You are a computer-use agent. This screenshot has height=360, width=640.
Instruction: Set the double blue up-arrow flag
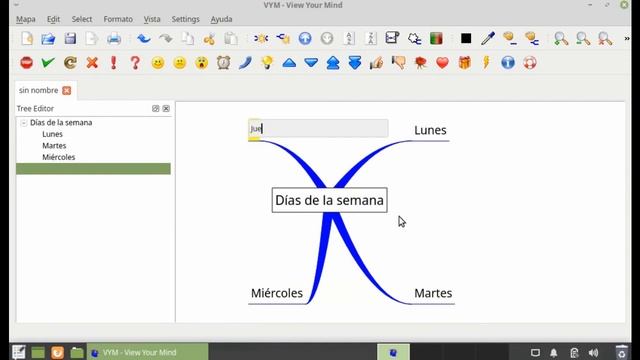point(333,63)
